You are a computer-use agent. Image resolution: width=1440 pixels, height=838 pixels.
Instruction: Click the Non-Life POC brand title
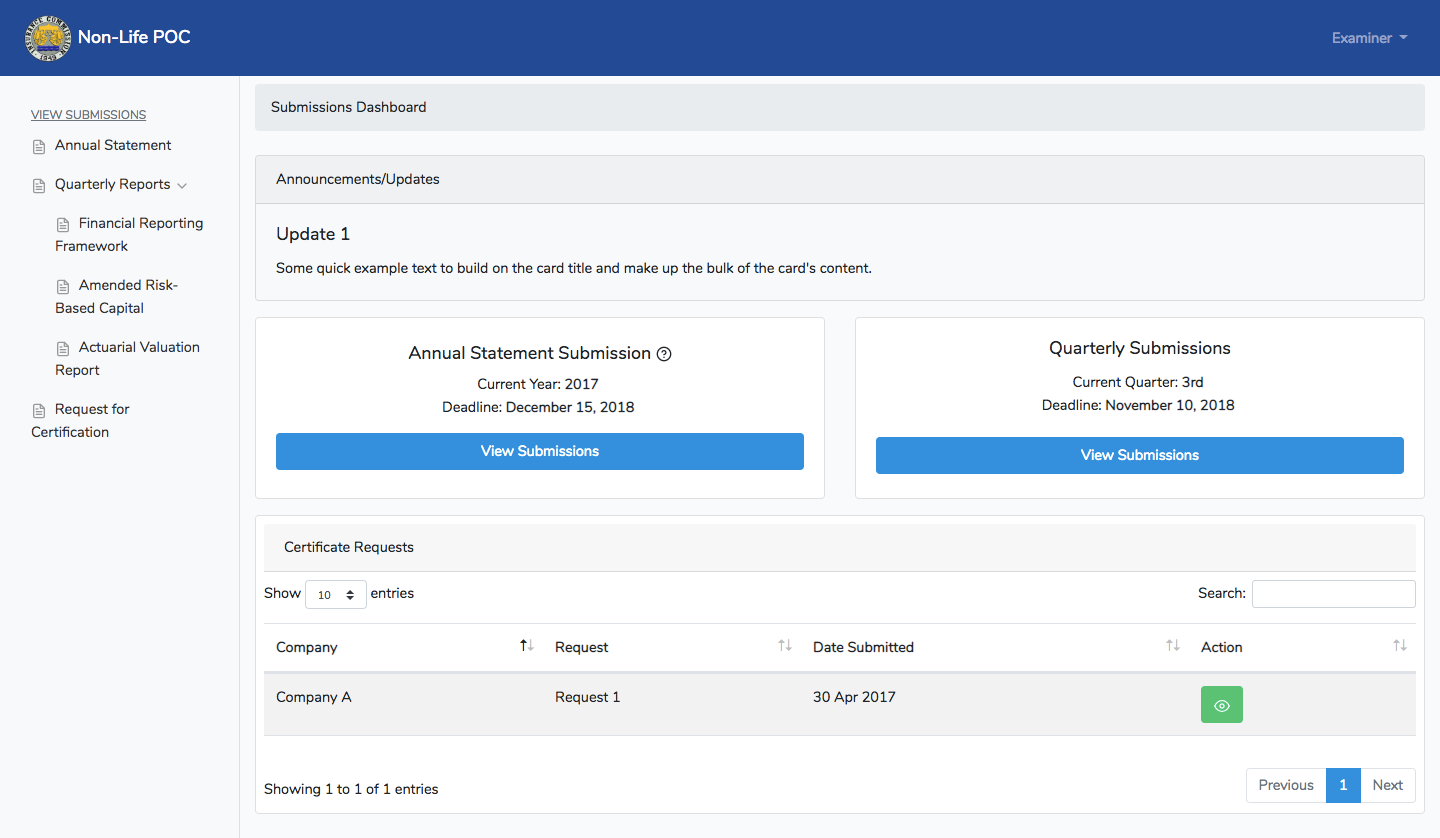coord(134,38)
